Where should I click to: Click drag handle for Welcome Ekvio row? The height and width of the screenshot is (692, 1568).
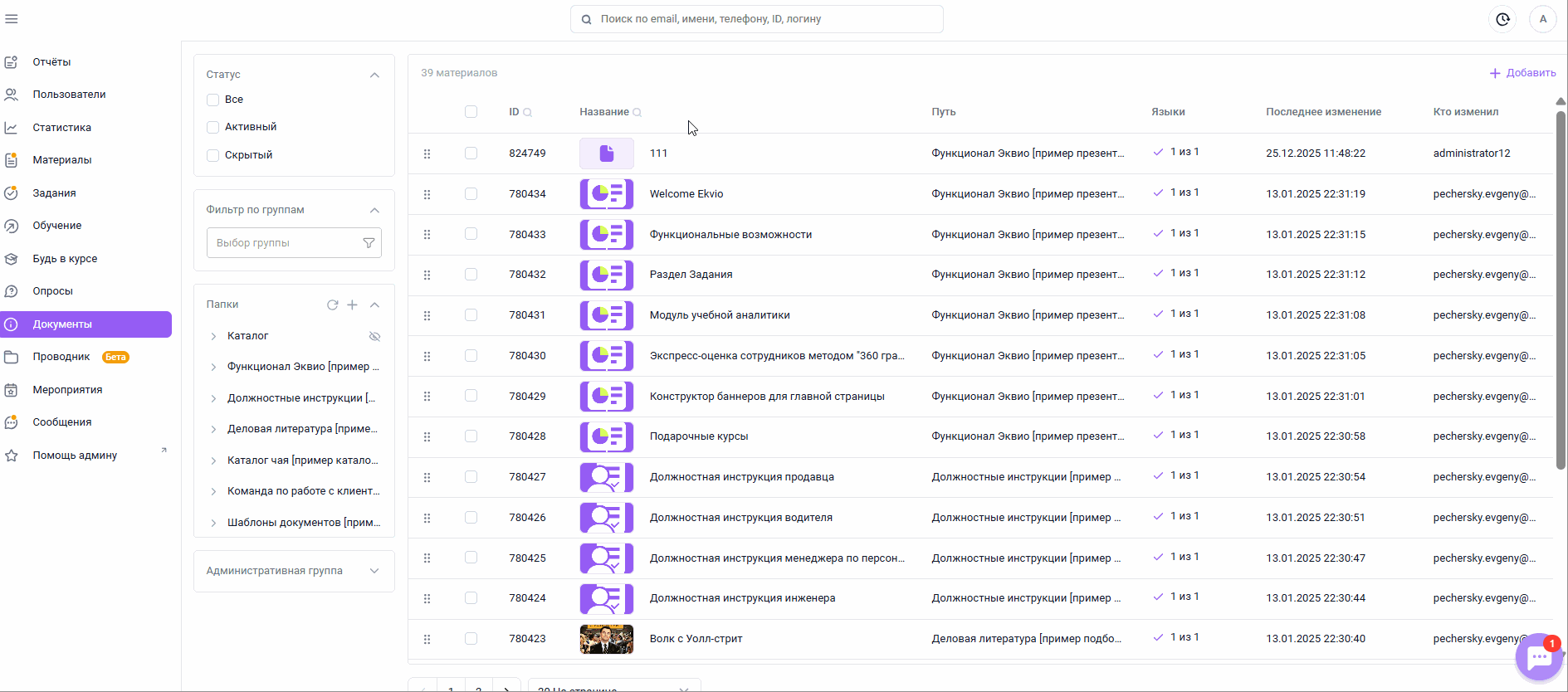[427, 194]
